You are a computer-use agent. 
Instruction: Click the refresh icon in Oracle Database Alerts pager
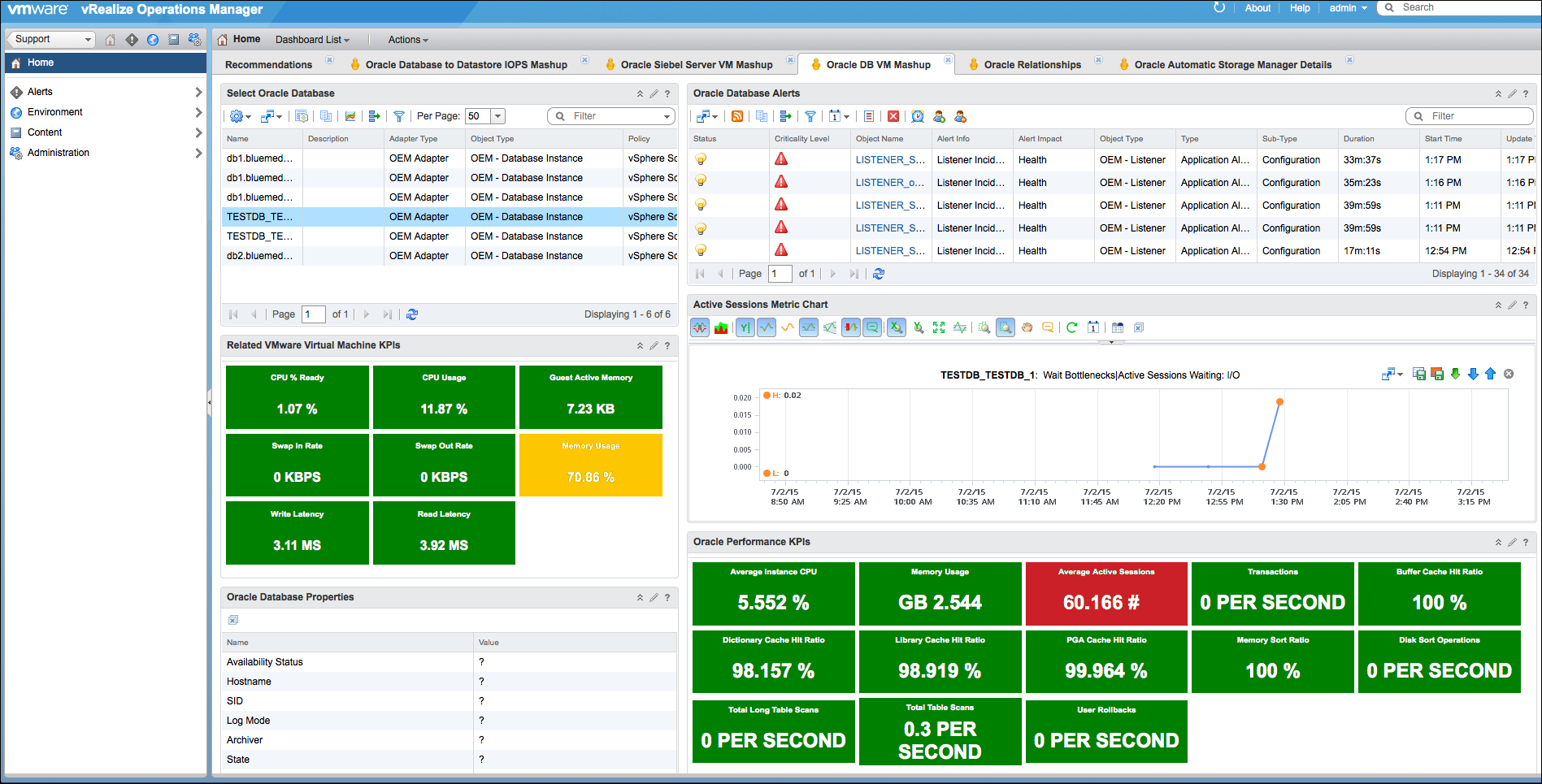pos(879,274)
